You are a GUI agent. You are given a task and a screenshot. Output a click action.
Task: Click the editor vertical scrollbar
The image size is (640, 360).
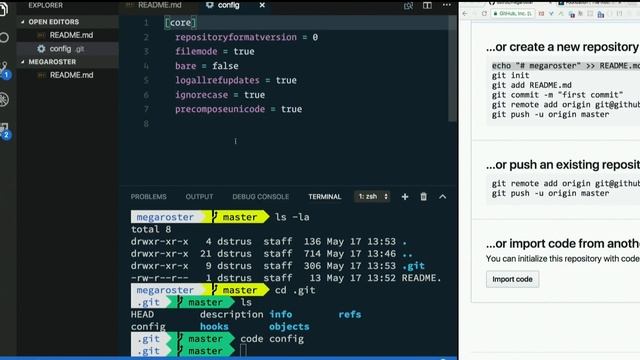tap(452, 68)
